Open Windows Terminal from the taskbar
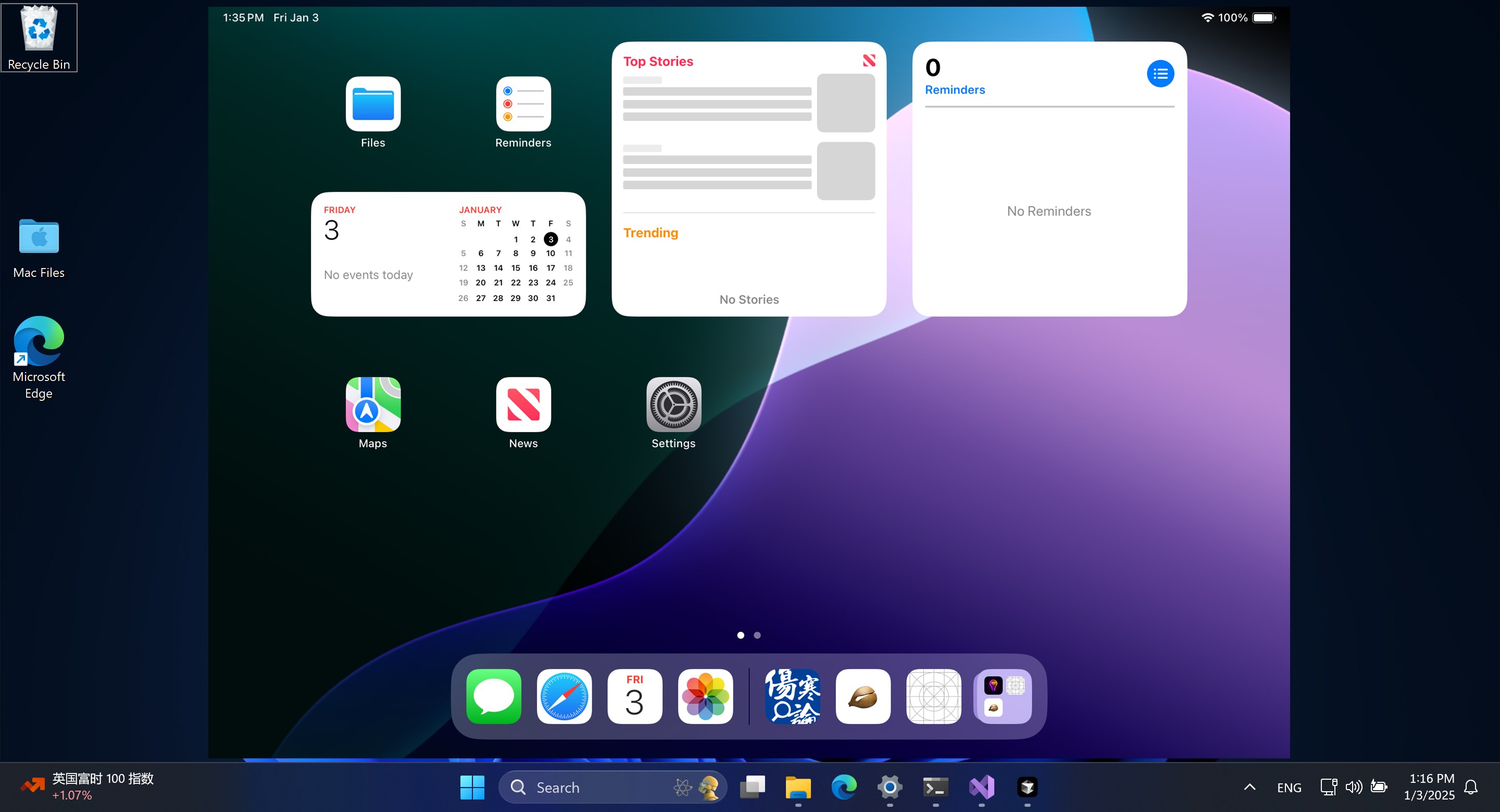This screenshot has height=812, width=1500. click(x=935, y=787)
